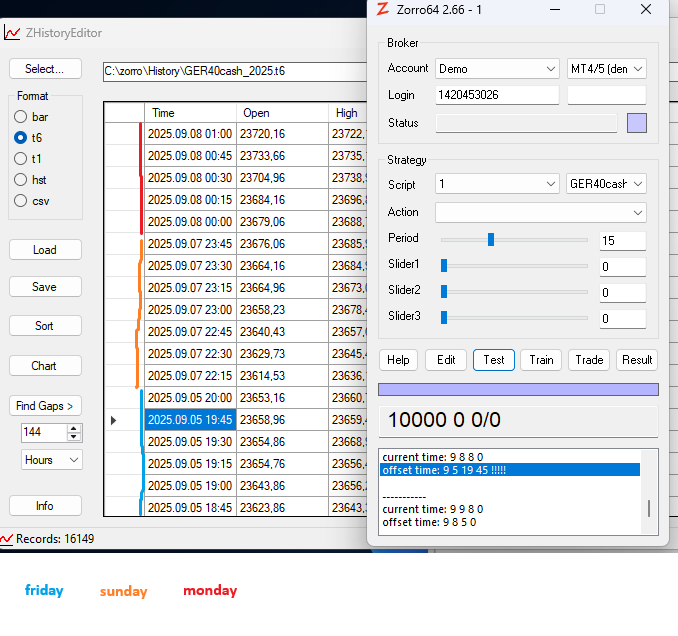
Task: Click the Time column header
Action: pyautogui.click(x=190, y=113)
